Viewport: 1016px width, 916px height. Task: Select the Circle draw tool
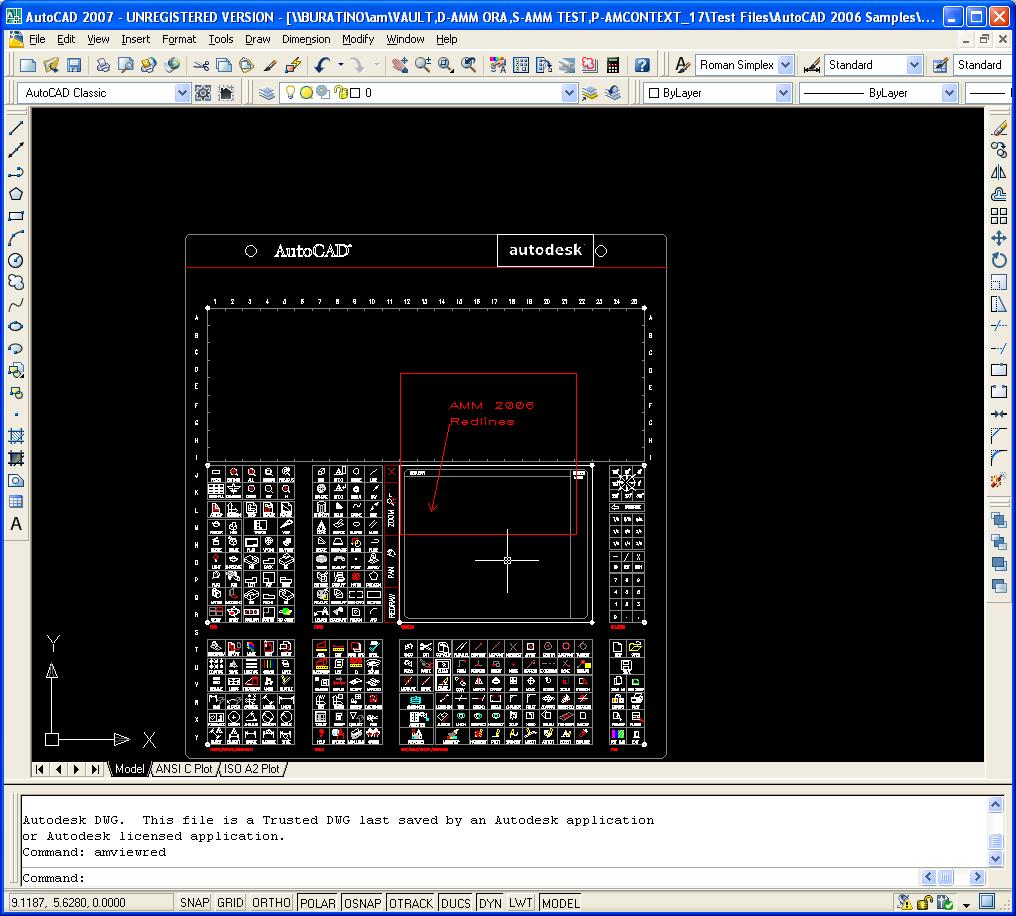16,260
